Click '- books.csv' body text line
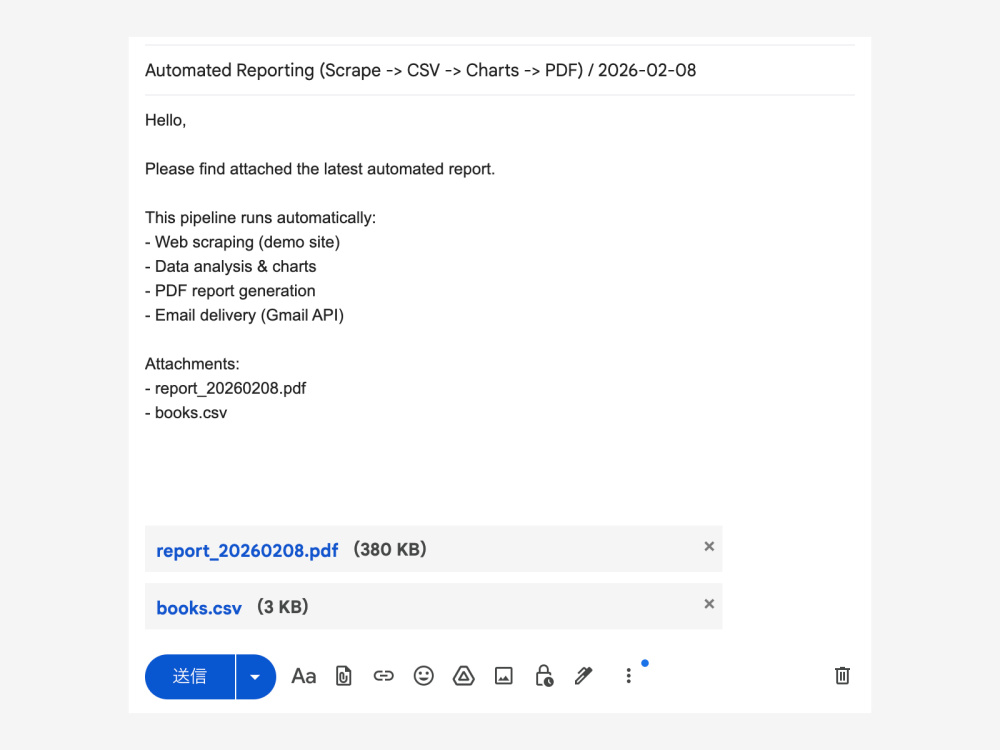1000x750 pixels. (x=186, y=413)
